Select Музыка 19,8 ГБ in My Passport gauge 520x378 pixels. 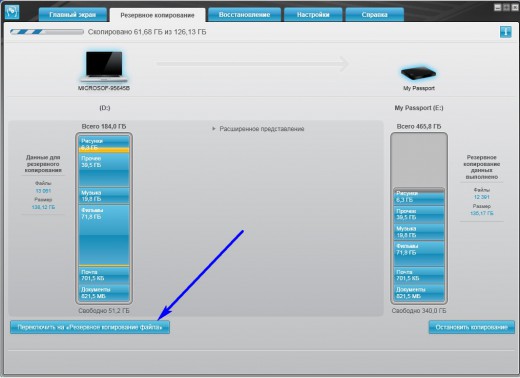click(419, 232)
